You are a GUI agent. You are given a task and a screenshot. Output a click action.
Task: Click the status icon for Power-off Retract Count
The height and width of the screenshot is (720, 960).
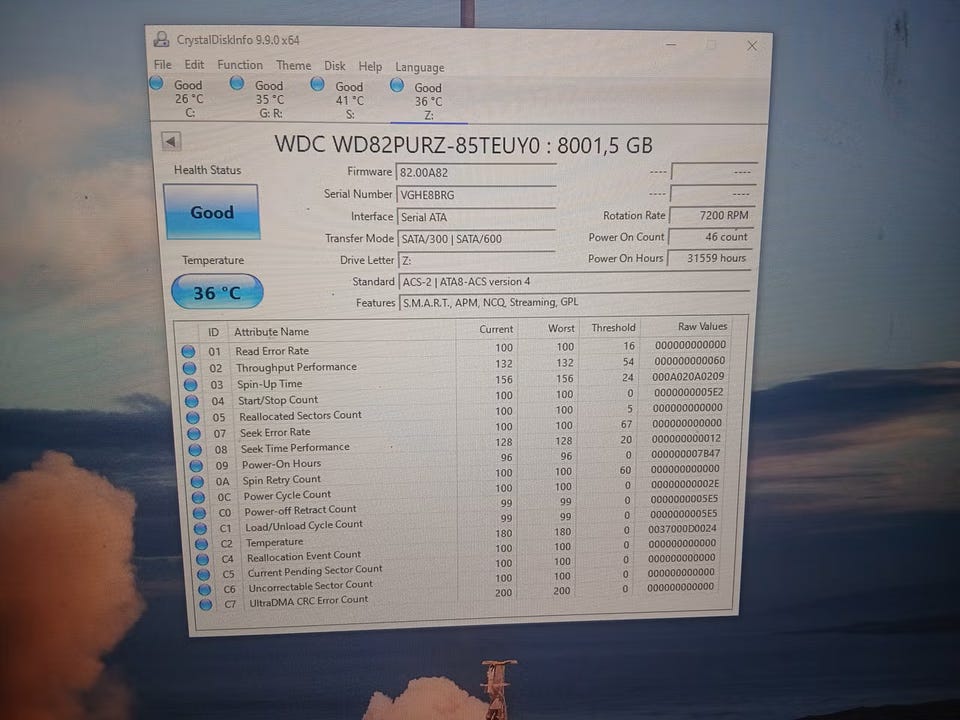pos(200,512)
